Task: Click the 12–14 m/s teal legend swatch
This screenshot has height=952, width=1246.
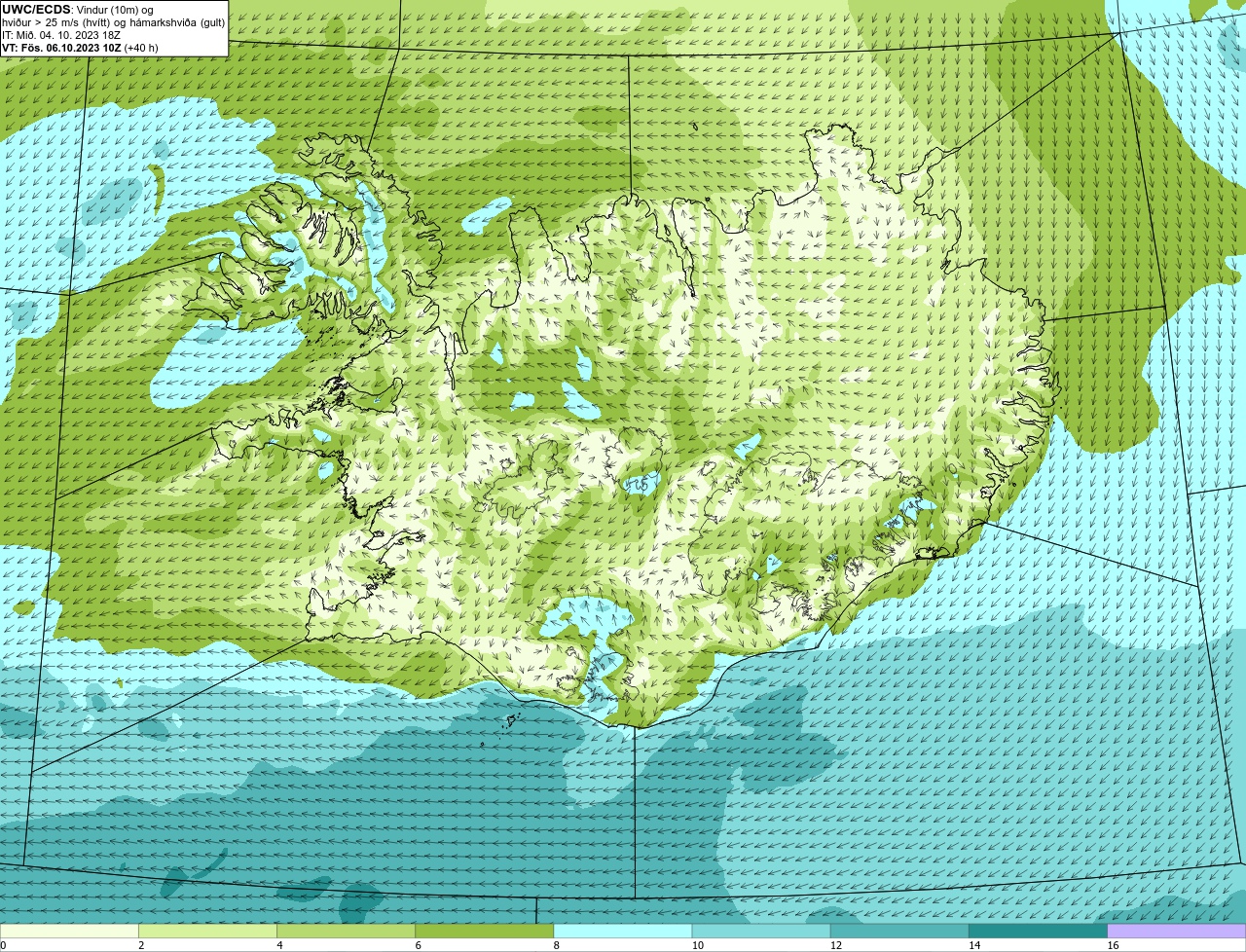Action: coord(899,931)
